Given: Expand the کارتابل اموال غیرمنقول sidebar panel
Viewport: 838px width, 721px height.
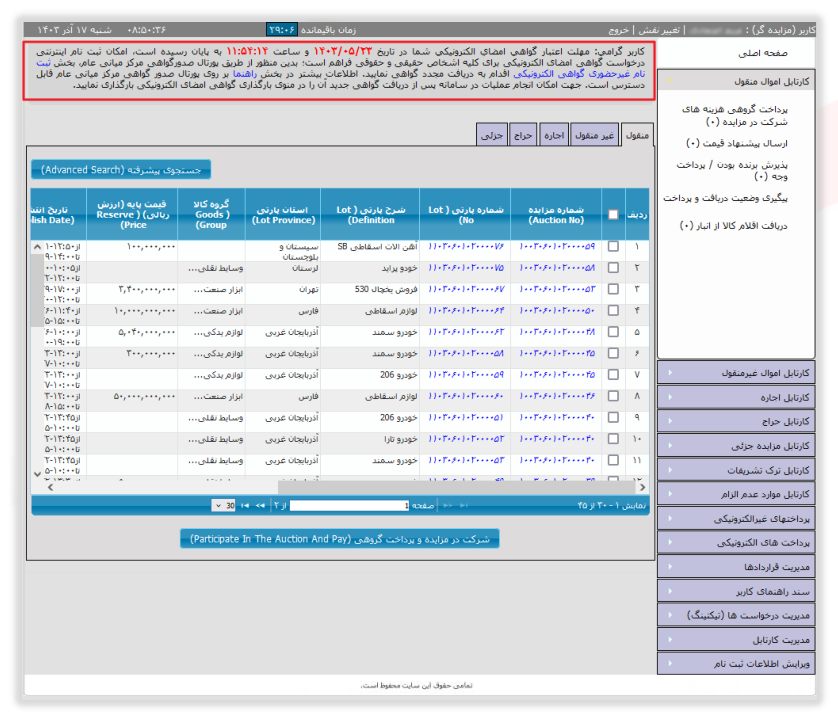Looking at the screenshot, I should click(x=736, y=373).
